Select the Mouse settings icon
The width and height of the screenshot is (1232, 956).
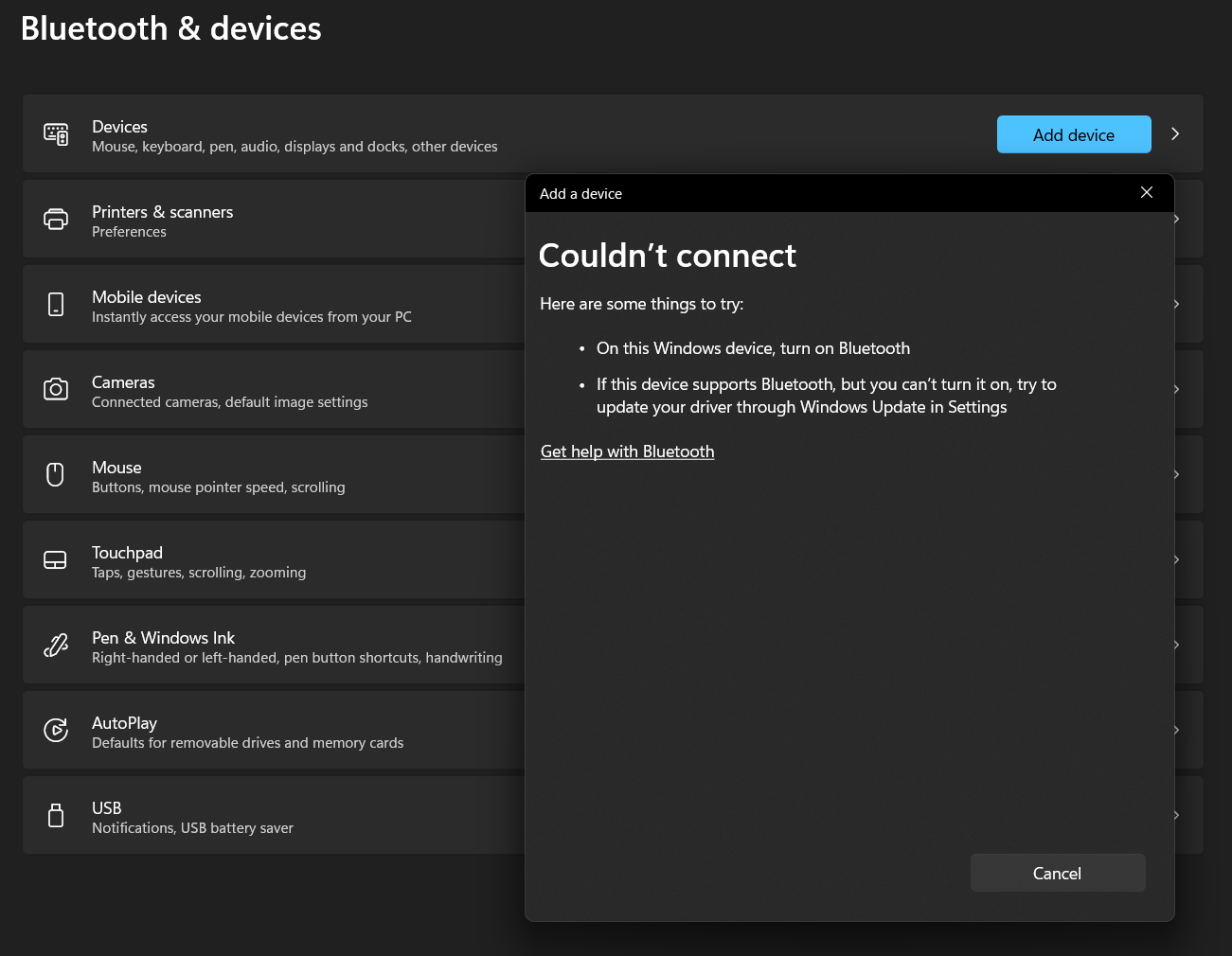click(56, 474)
